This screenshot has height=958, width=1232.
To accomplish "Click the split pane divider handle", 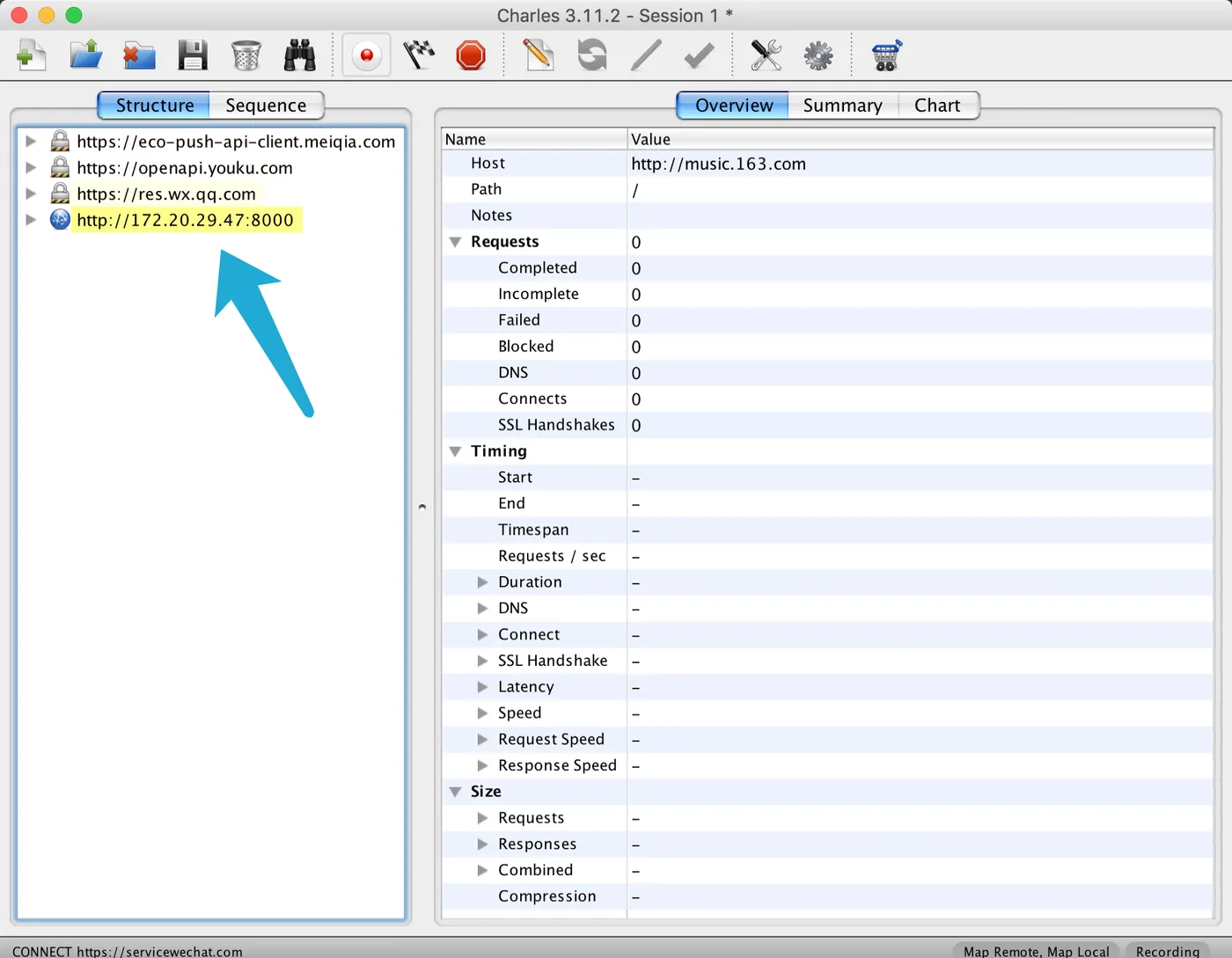I will 422,507.
